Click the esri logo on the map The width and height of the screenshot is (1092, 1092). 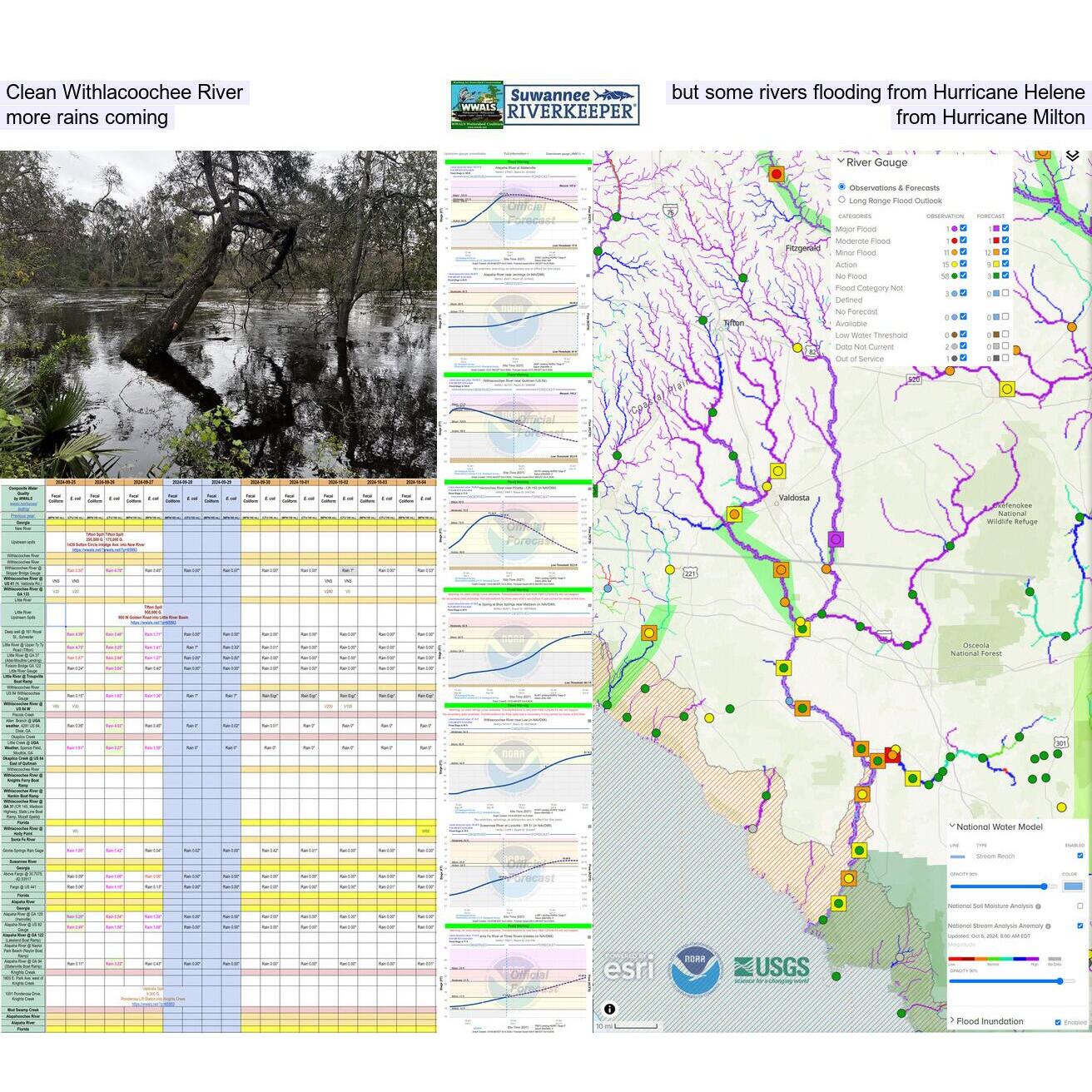(x=629, y=967)
